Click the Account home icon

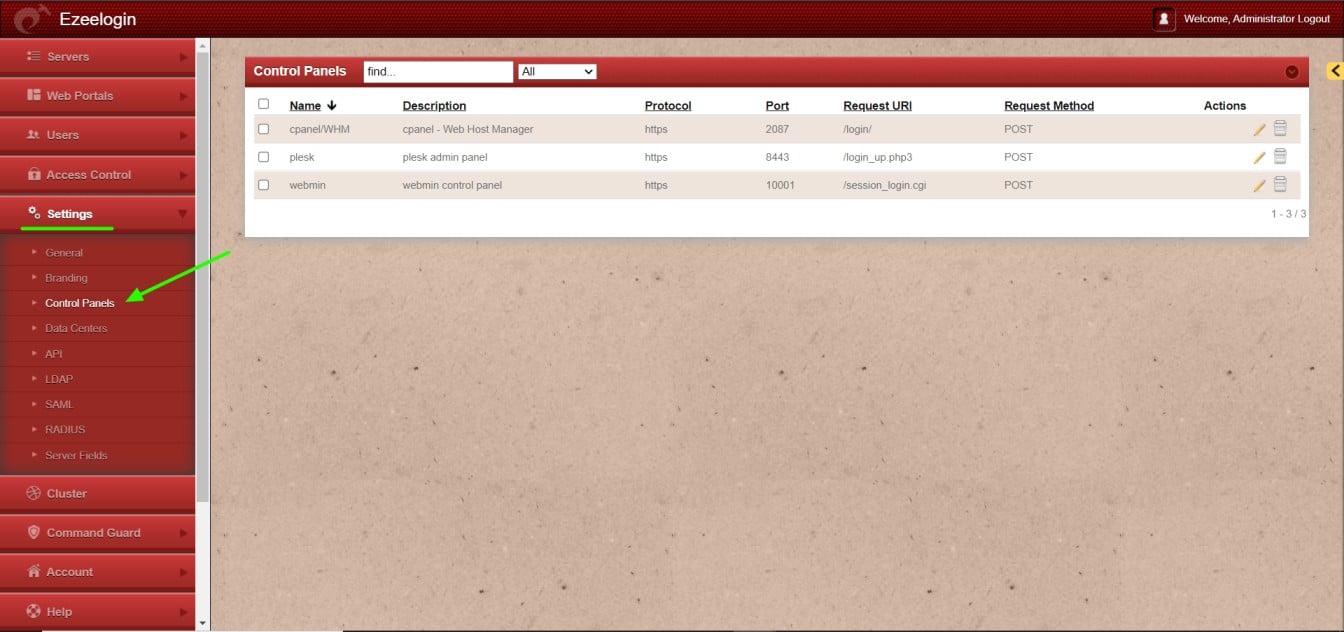point(33,572)
